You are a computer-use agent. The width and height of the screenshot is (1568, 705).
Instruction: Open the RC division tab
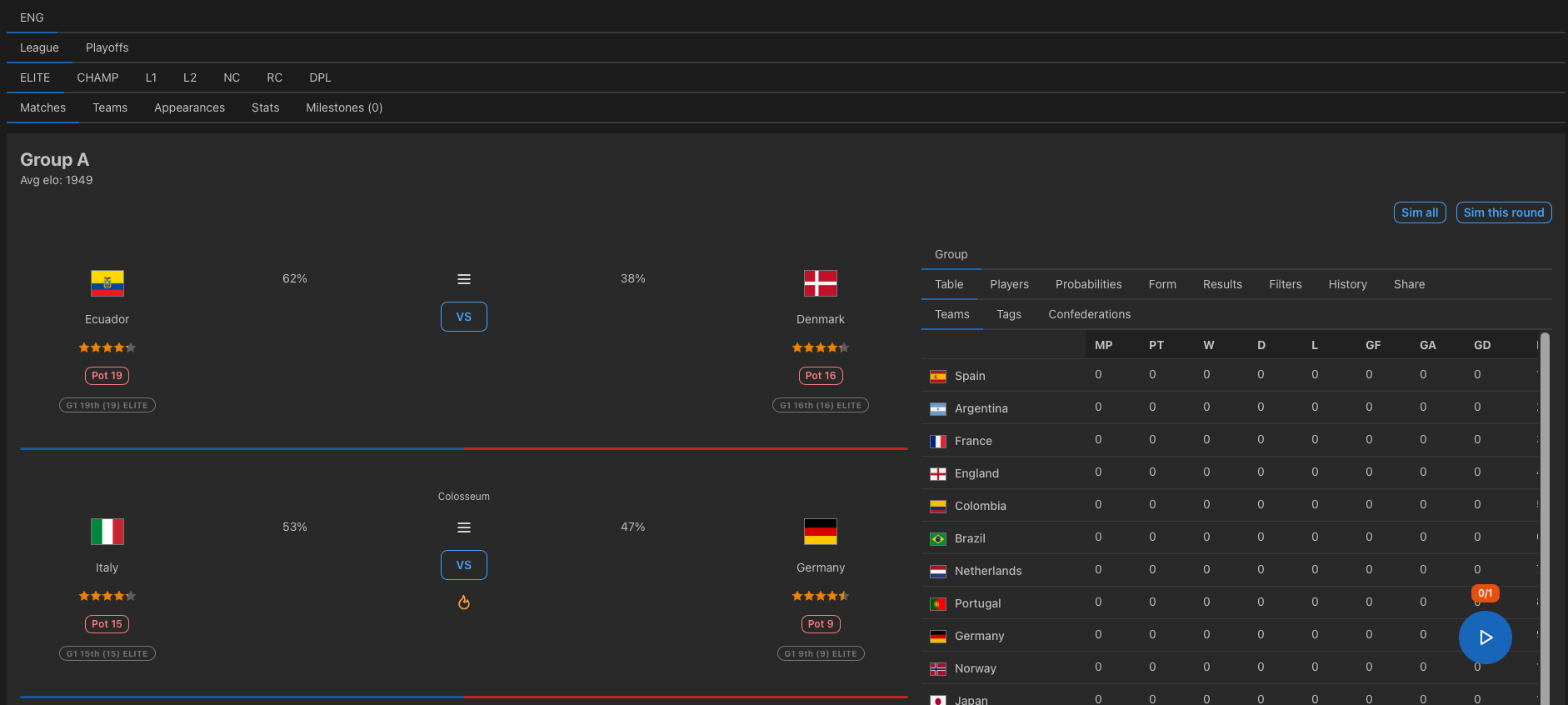pos(275,77)
